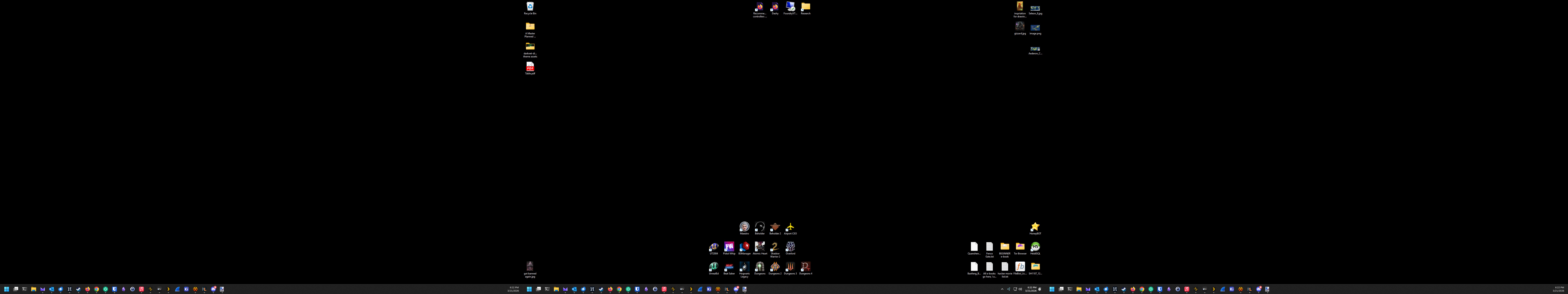1568x294 pixels.
Task: Launch the Beholder shortcut
Action: (760, 228)
